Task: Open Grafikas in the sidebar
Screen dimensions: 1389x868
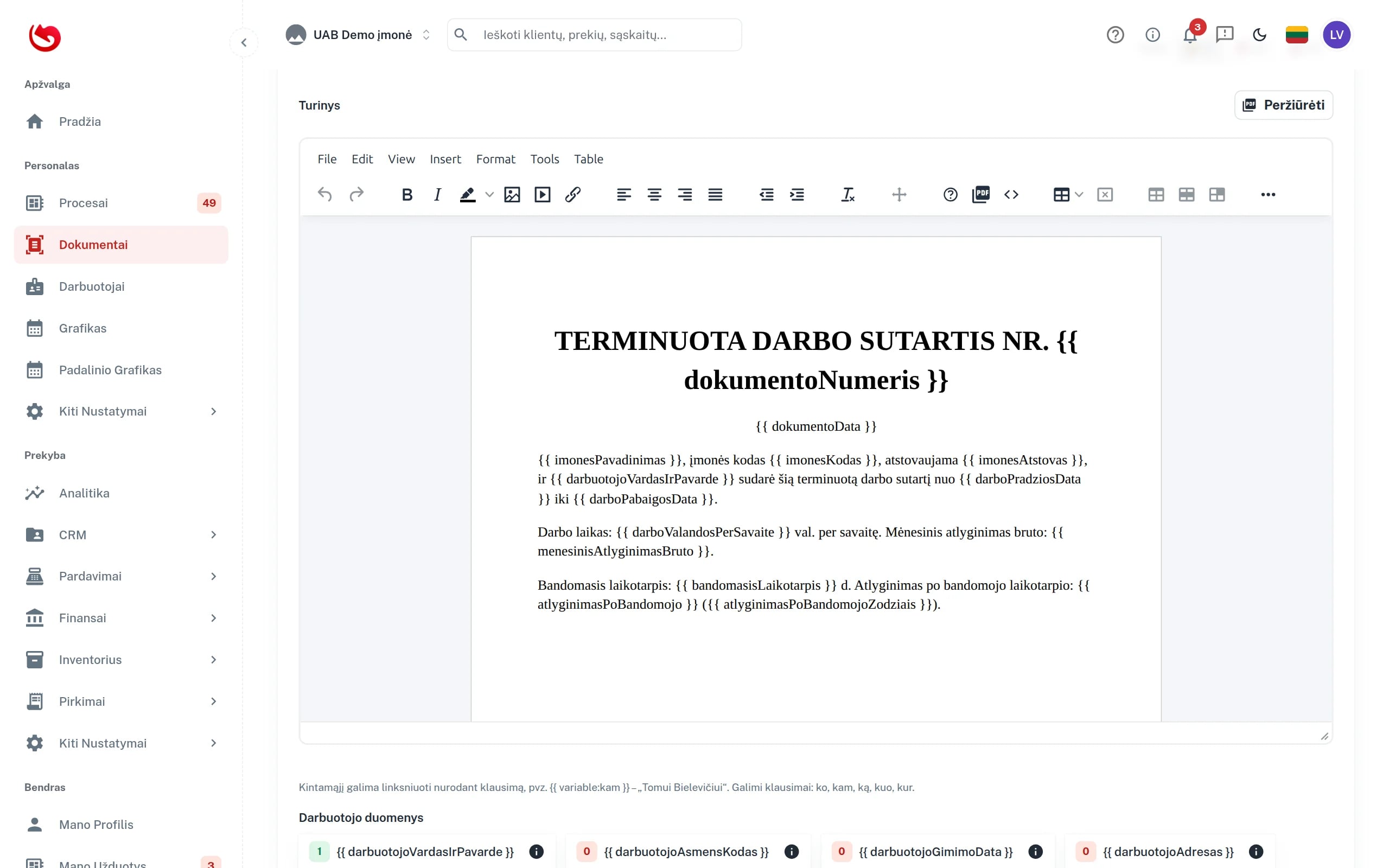Action: click(x=121, y=328)
